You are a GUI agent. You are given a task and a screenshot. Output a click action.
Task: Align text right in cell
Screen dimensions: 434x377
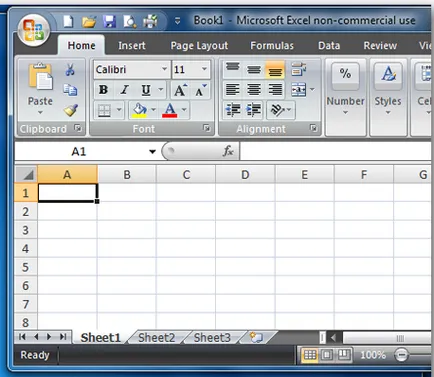click(275, 90)
